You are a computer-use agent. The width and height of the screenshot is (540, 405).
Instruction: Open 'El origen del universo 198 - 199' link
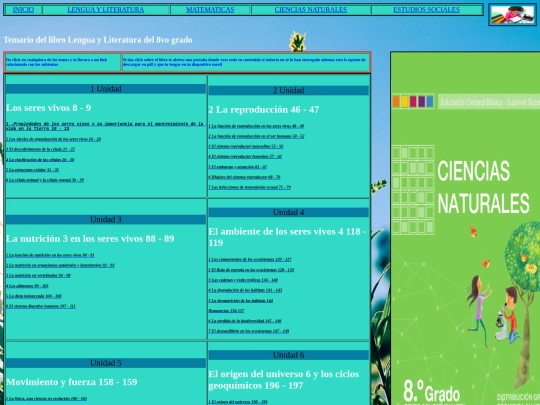click(238, 402)
